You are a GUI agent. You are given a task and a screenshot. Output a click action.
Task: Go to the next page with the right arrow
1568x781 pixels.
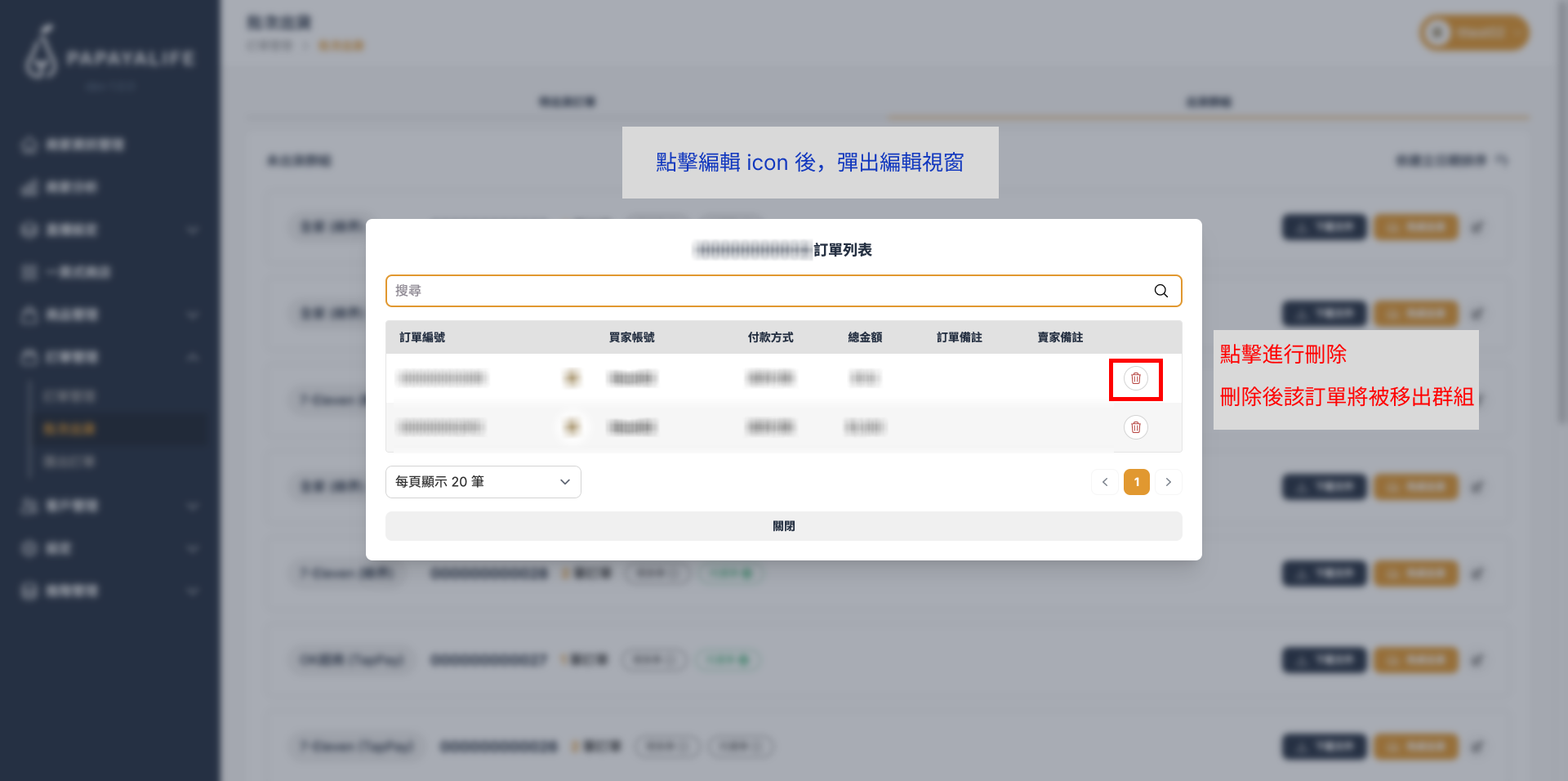(1168, 482)
